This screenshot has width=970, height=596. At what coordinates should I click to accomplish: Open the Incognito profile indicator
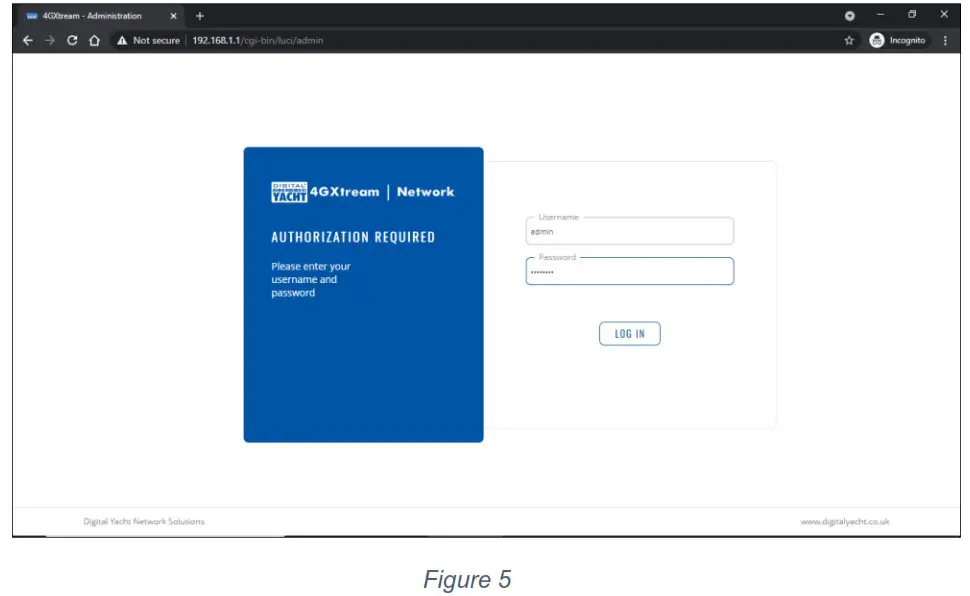[898, 40]
